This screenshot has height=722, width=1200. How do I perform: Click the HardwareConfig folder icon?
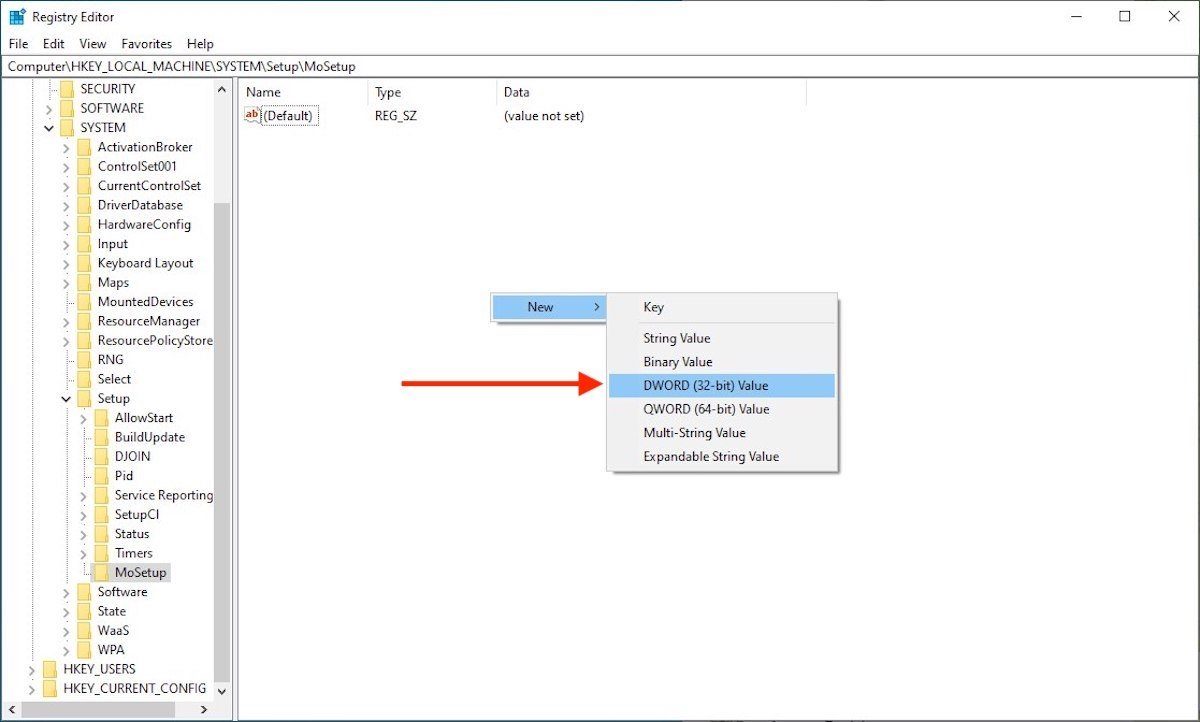(84, 225)
